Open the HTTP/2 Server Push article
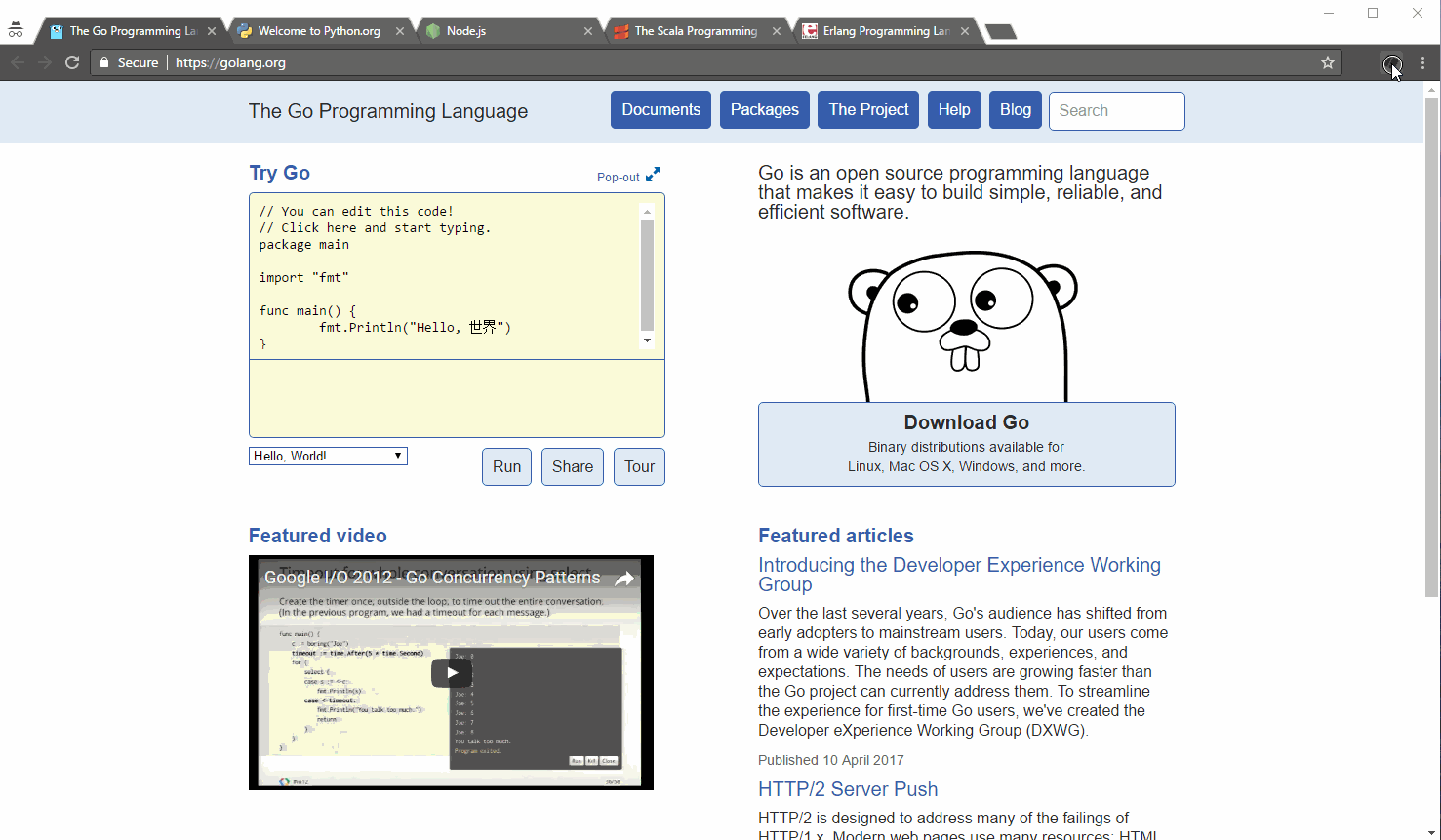This screenshot has width=1441, height=840. (848, 789)
